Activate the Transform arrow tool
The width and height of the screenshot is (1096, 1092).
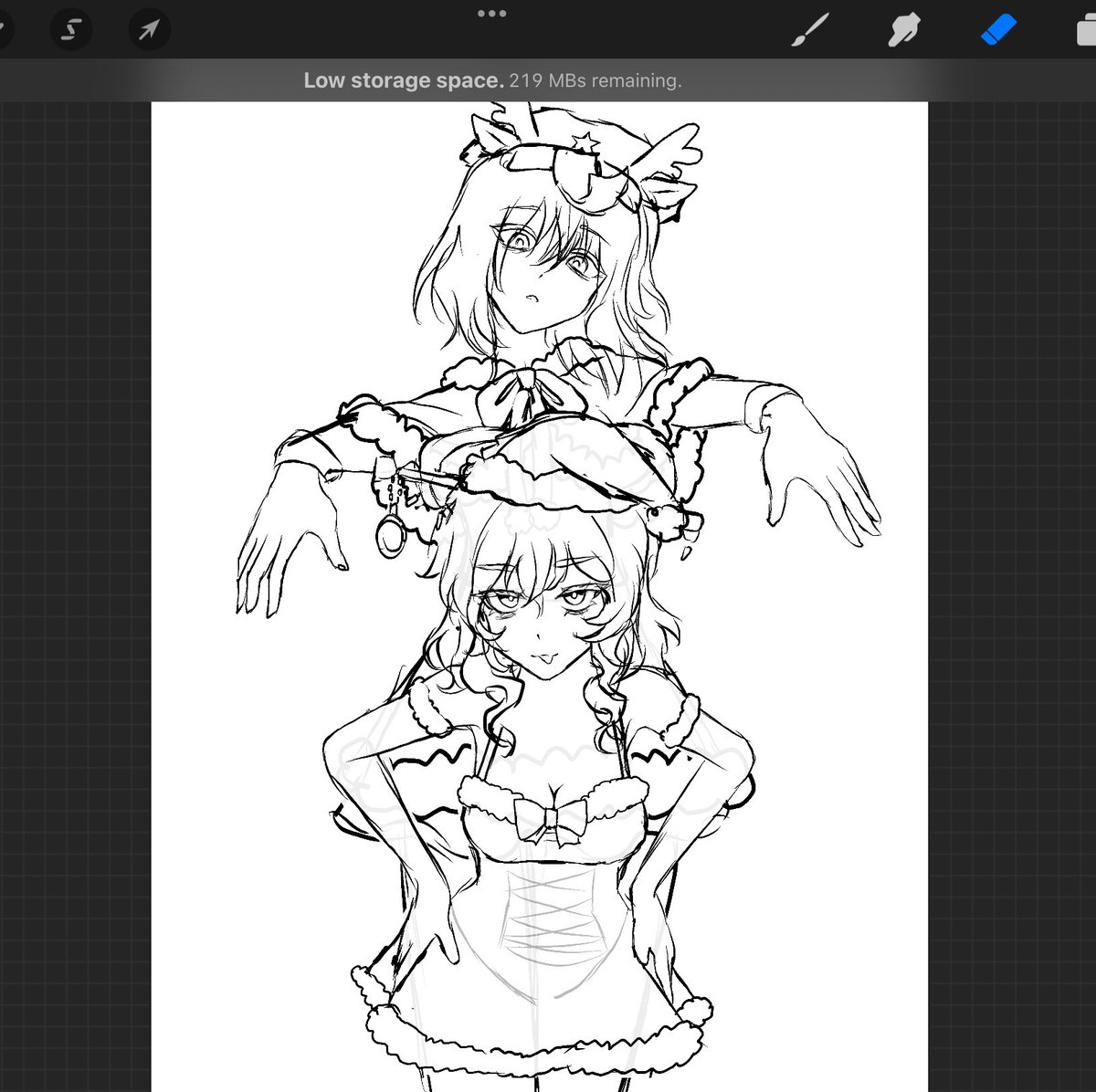point(148,30)
